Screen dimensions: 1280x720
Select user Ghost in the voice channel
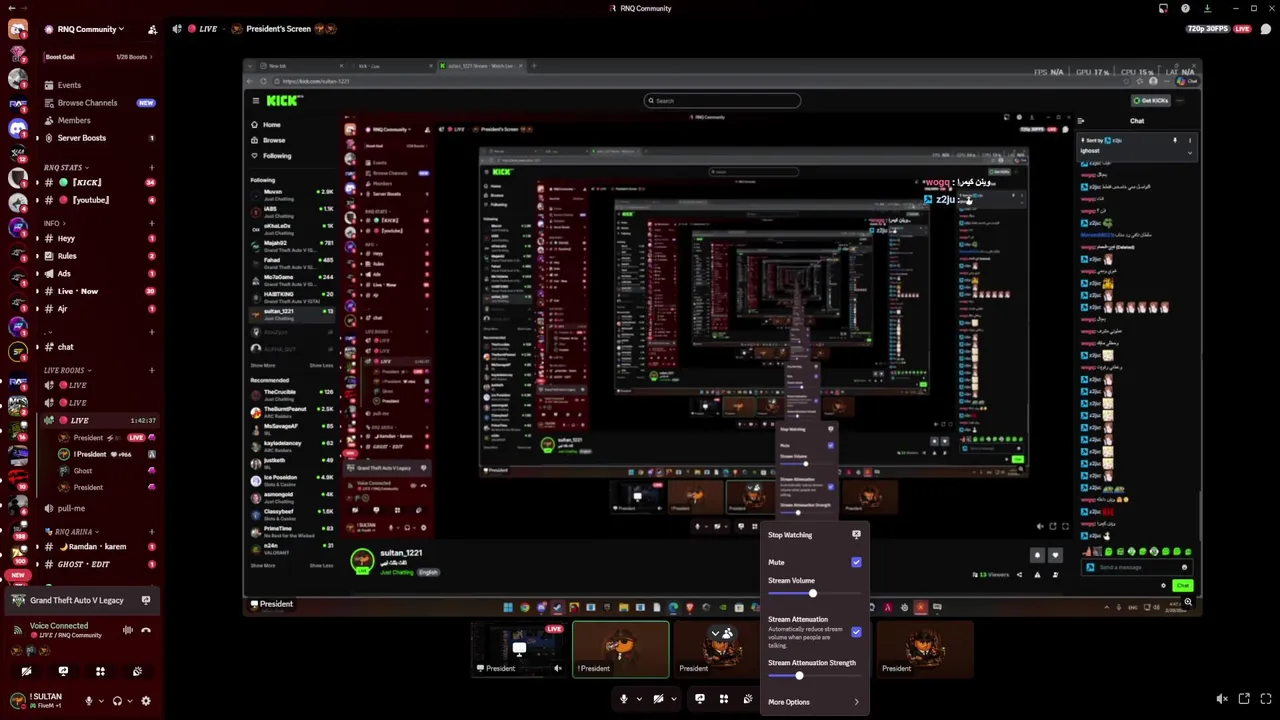pyautogui.click(x=107, y=471)
